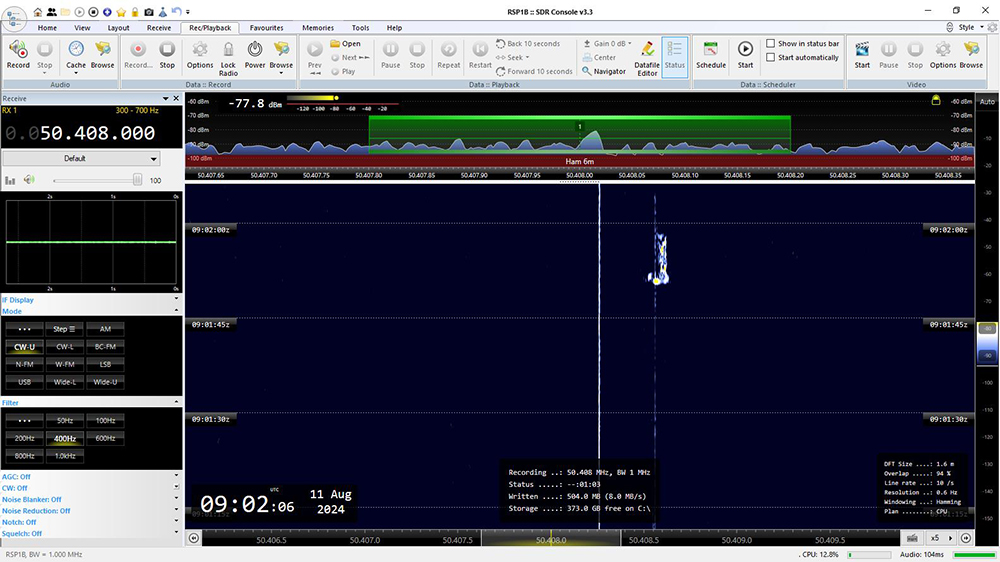Expand the Noise Reduction: Off section

coord(176,510)
